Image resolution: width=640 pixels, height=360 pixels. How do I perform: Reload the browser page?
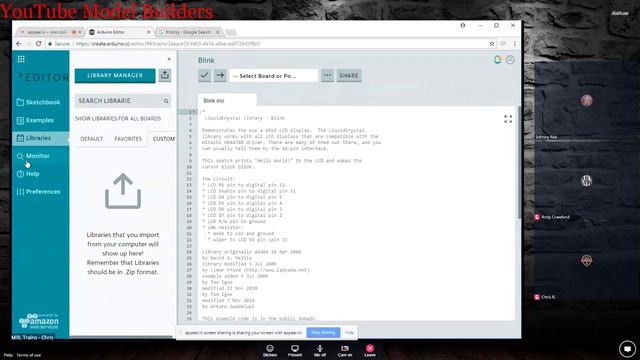39,43
